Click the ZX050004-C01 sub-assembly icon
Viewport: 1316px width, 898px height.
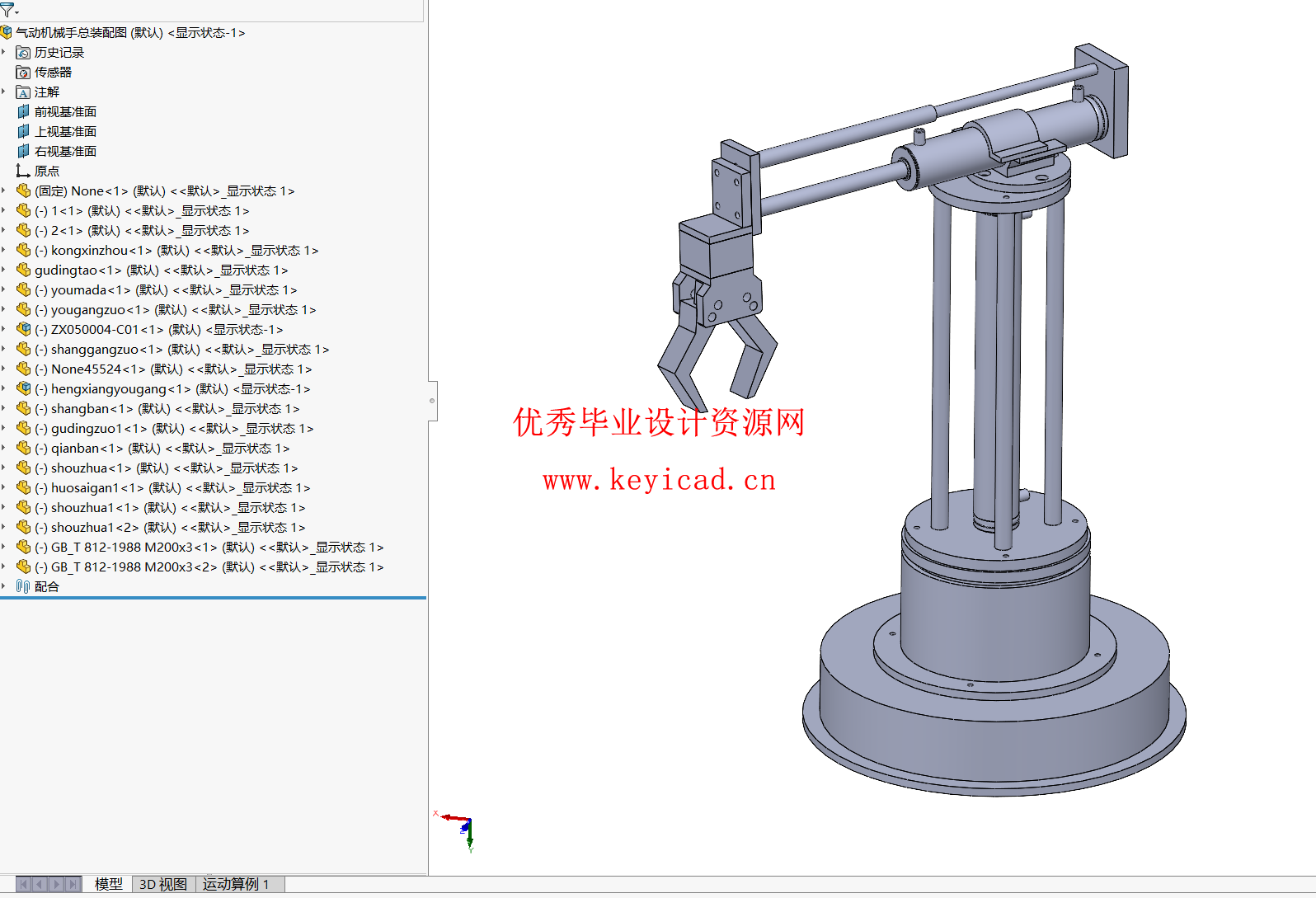coord(24,330)
